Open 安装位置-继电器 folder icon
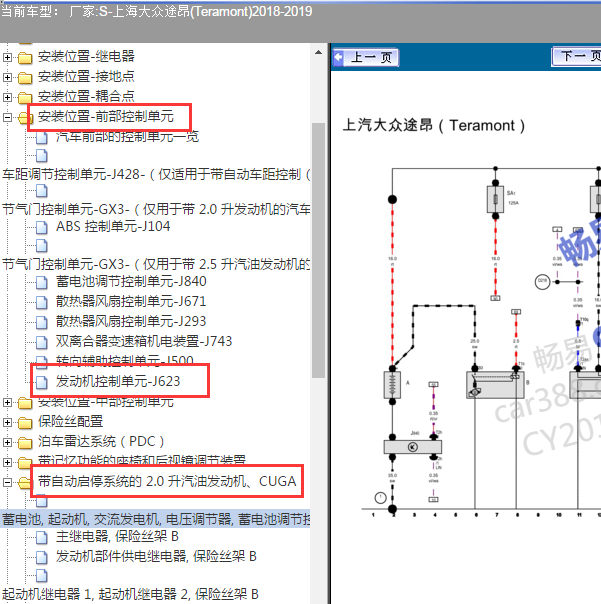Image resolution: width=601 pixels, height=604 pixels. tap(25, 58)
